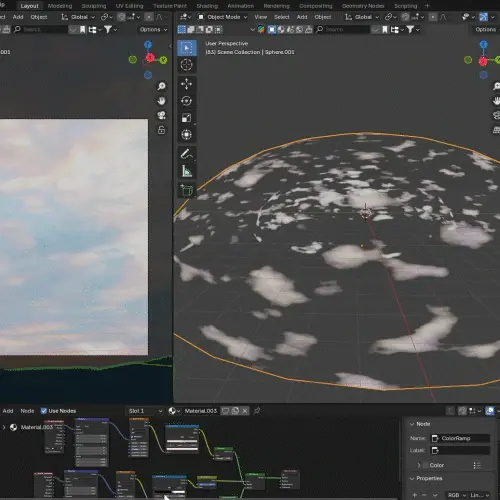Open Global orientation dropdown in left viewport
This screenshot has width=500, height=500.
click(78, 17)
